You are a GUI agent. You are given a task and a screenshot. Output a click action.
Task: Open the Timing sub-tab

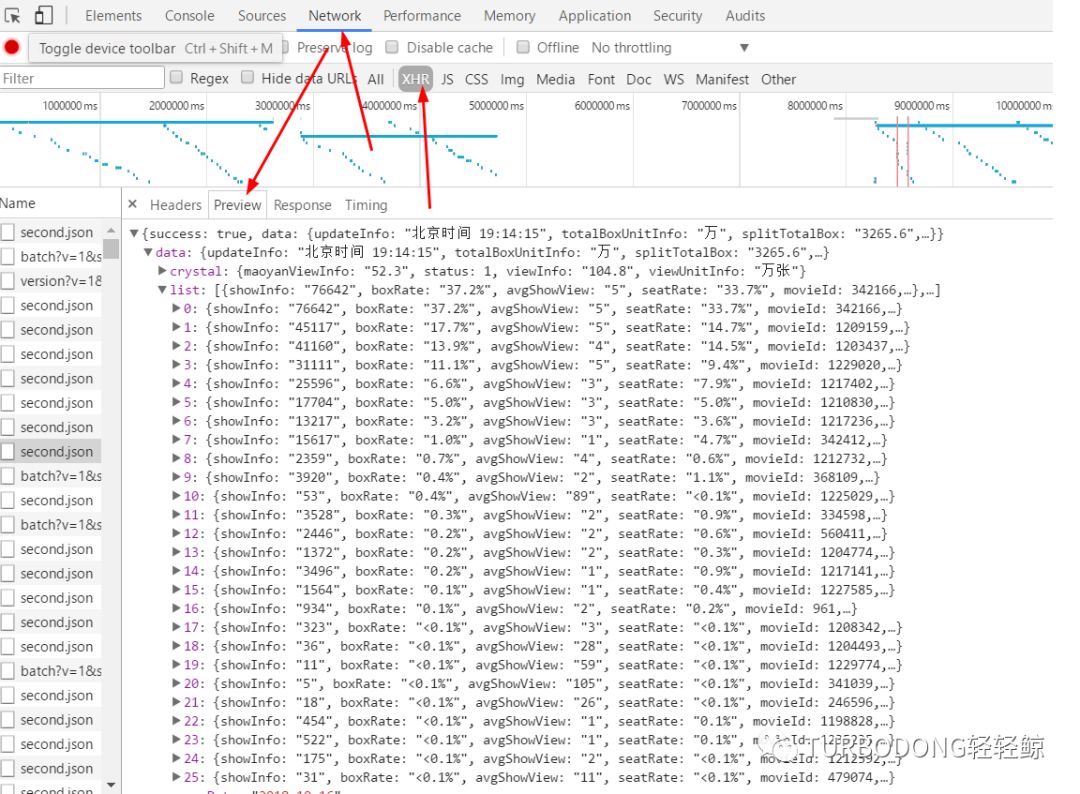coord(366,205)
